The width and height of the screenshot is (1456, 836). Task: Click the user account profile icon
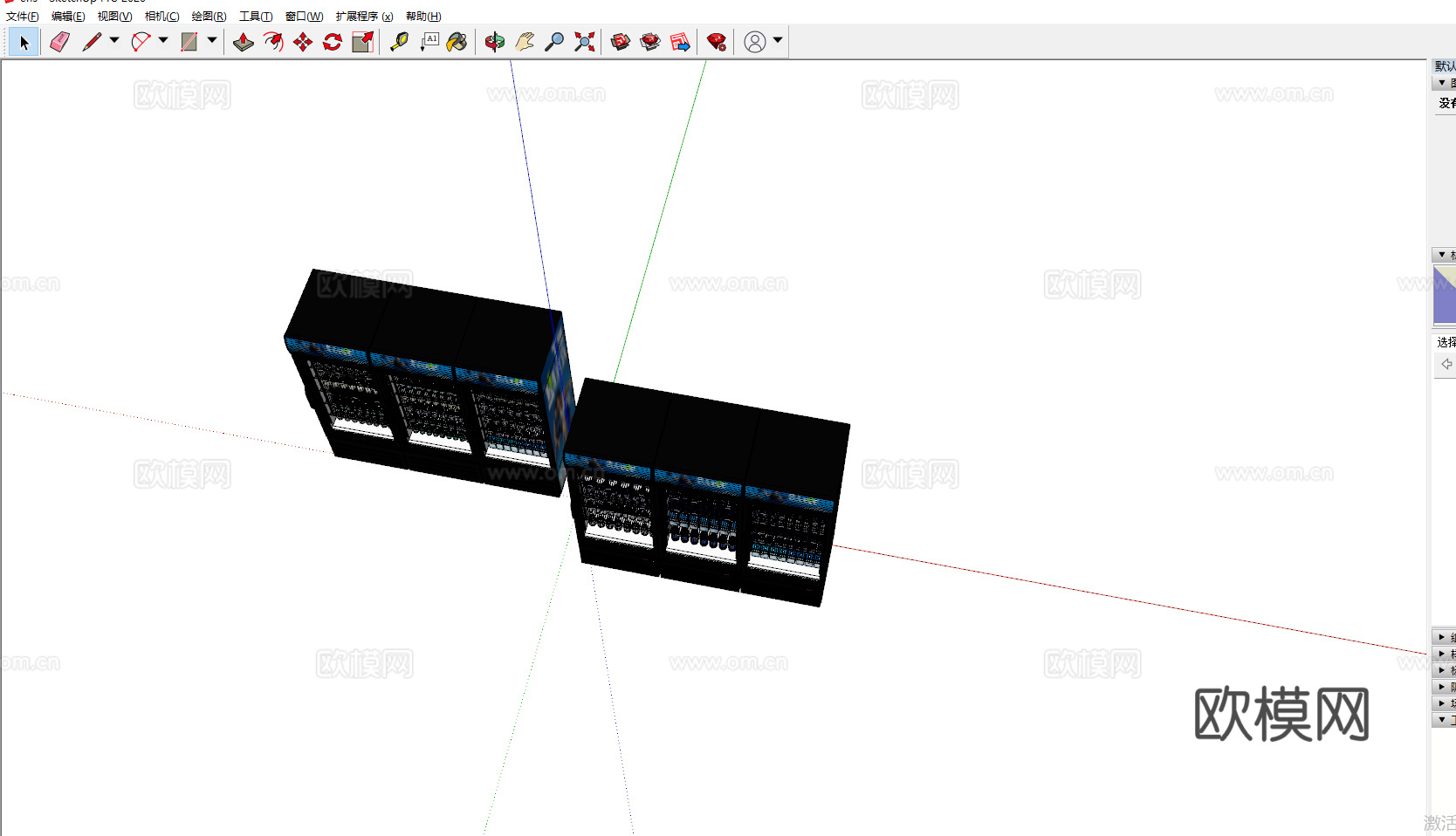(x=755, y=42)
